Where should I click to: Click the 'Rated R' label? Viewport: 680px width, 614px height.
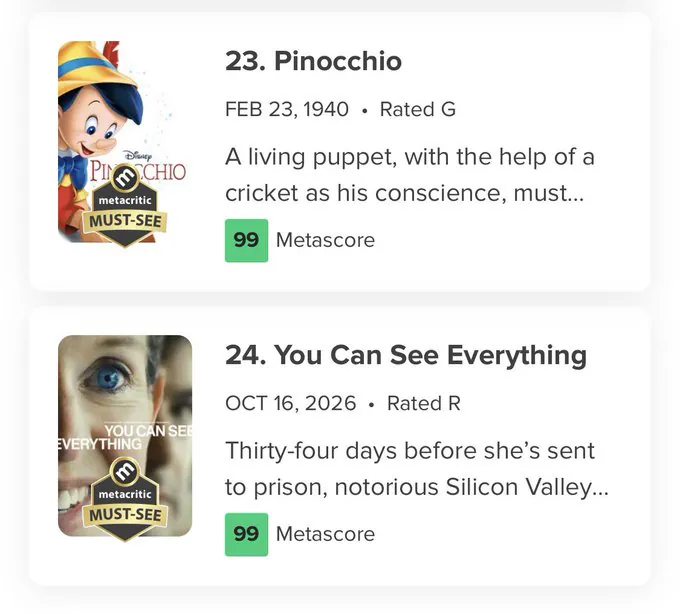coord(424,403)
